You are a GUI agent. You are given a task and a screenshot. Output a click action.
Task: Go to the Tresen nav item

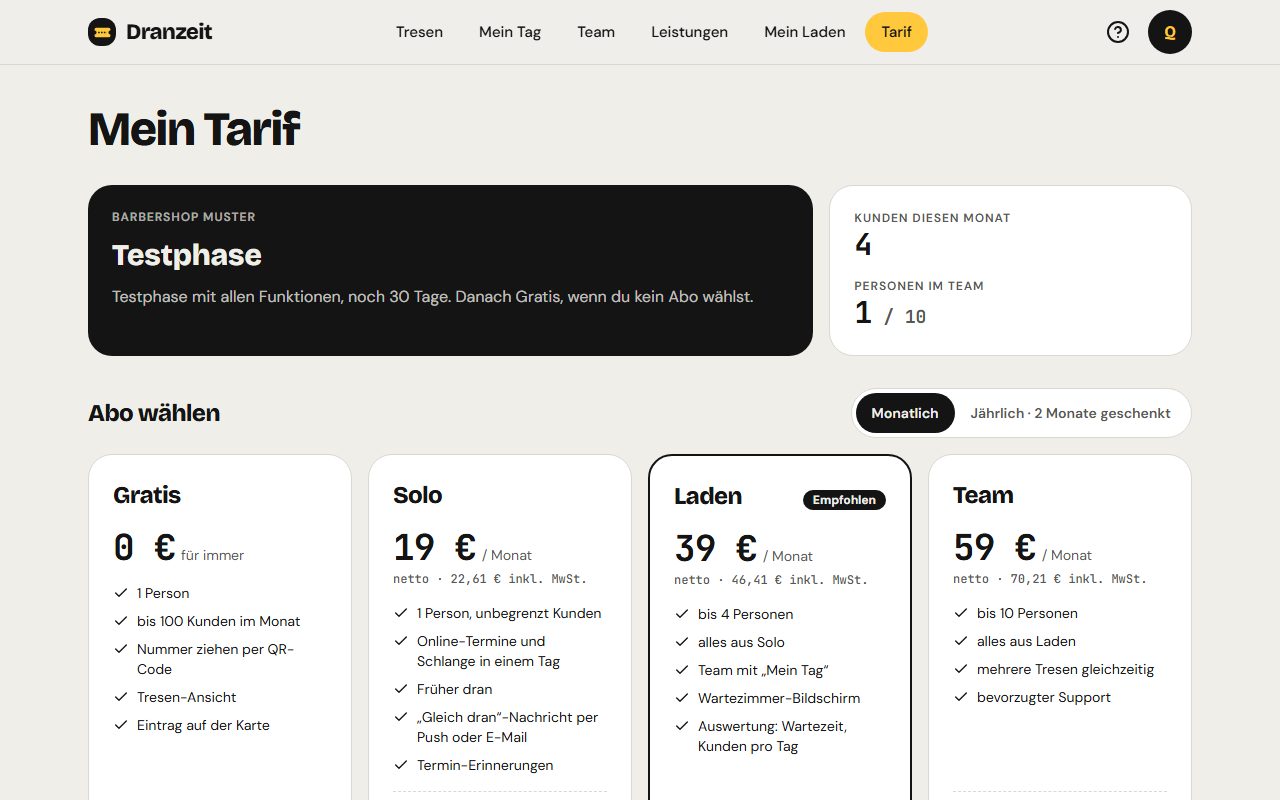pyautogui.click(x=419, y=32)
